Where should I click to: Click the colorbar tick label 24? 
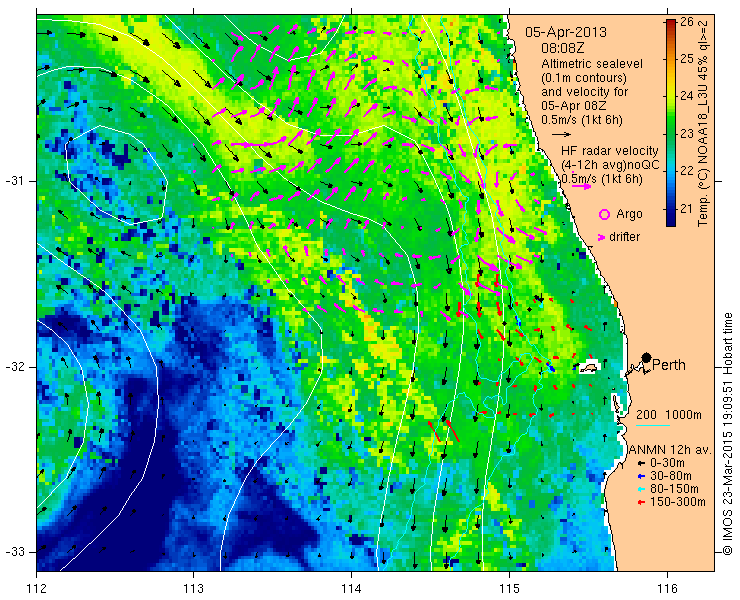pos(687,96)
